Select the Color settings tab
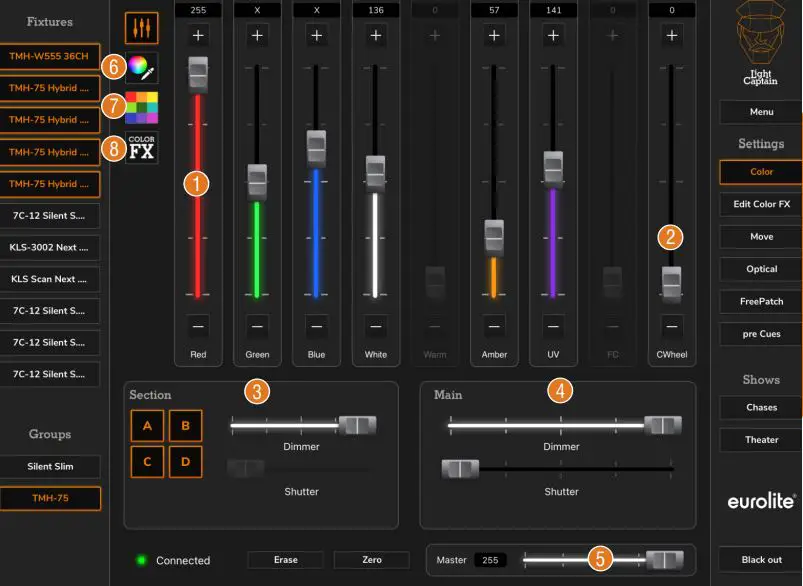This screenshot has width=803, height=586. point(761,172)
